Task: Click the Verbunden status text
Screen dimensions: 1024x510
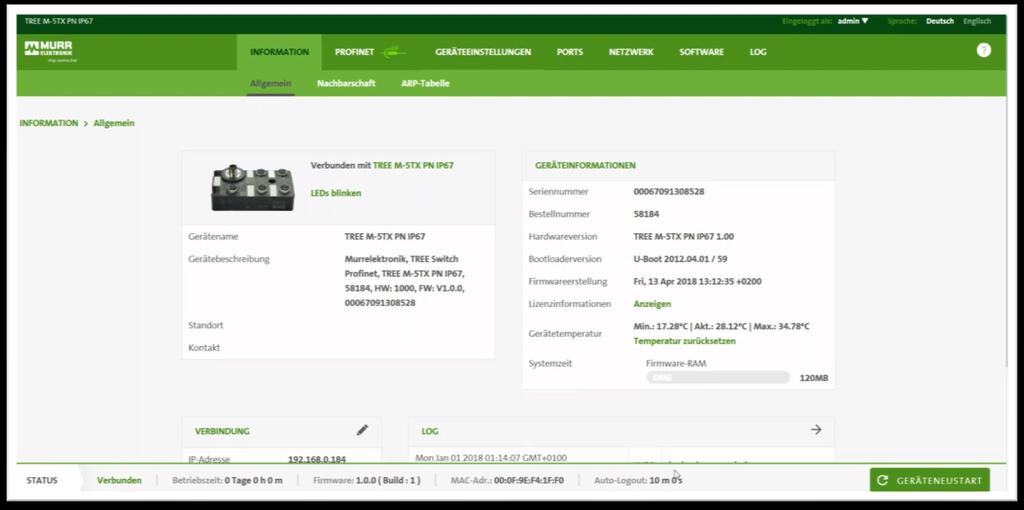Action: [120, 480]
